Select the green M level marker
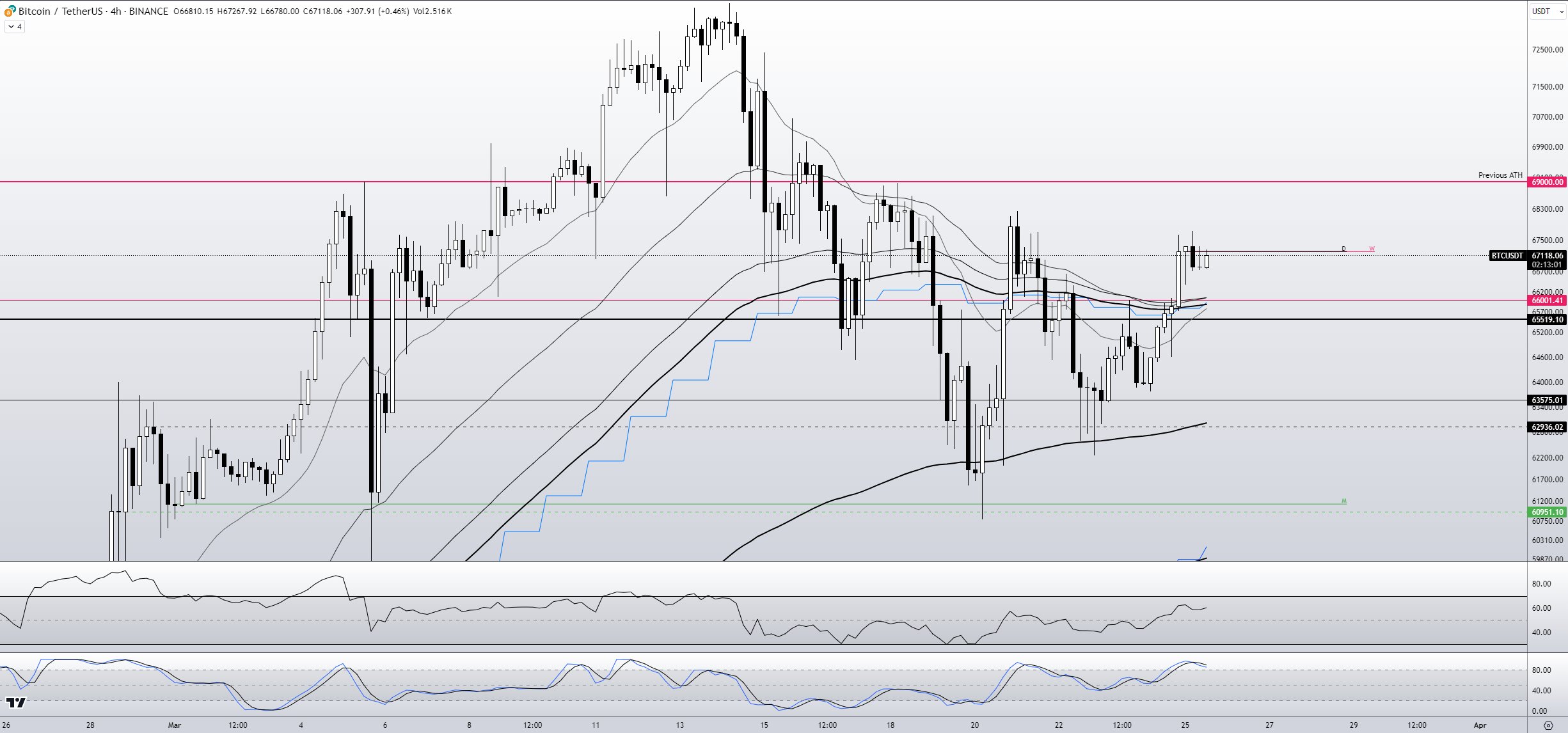This screenshot has width=1568, height=733. tap(1344, 500)
